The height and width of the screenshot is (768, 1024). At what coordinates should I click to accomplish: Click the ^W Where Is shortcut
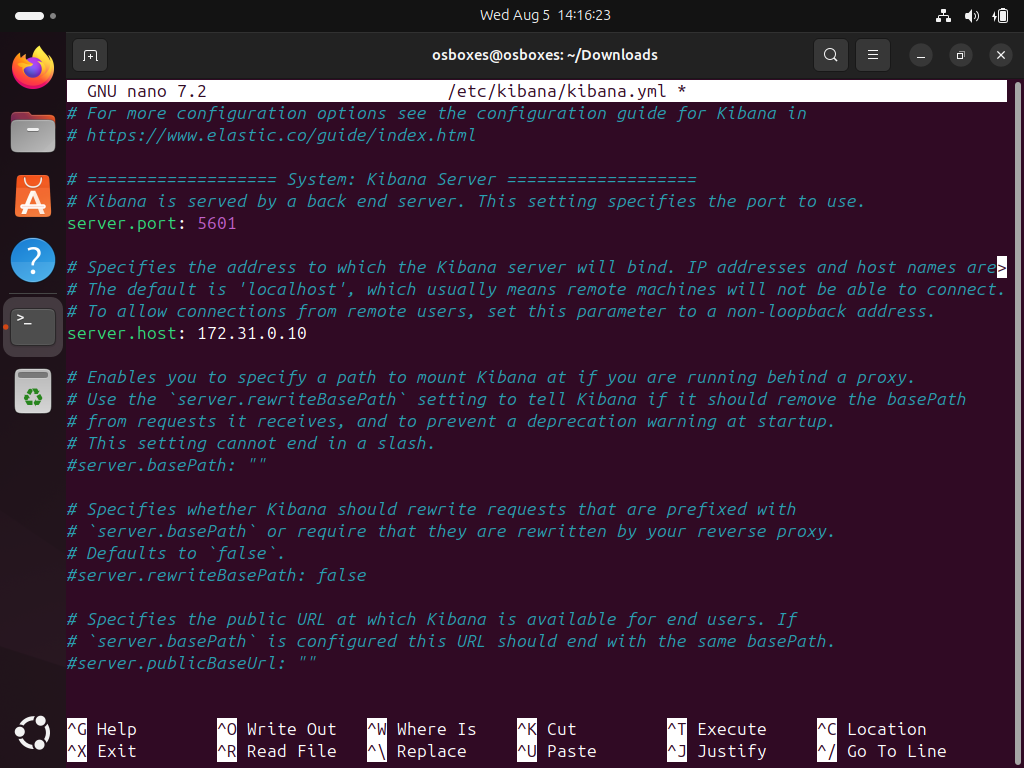tap(422, 729)
